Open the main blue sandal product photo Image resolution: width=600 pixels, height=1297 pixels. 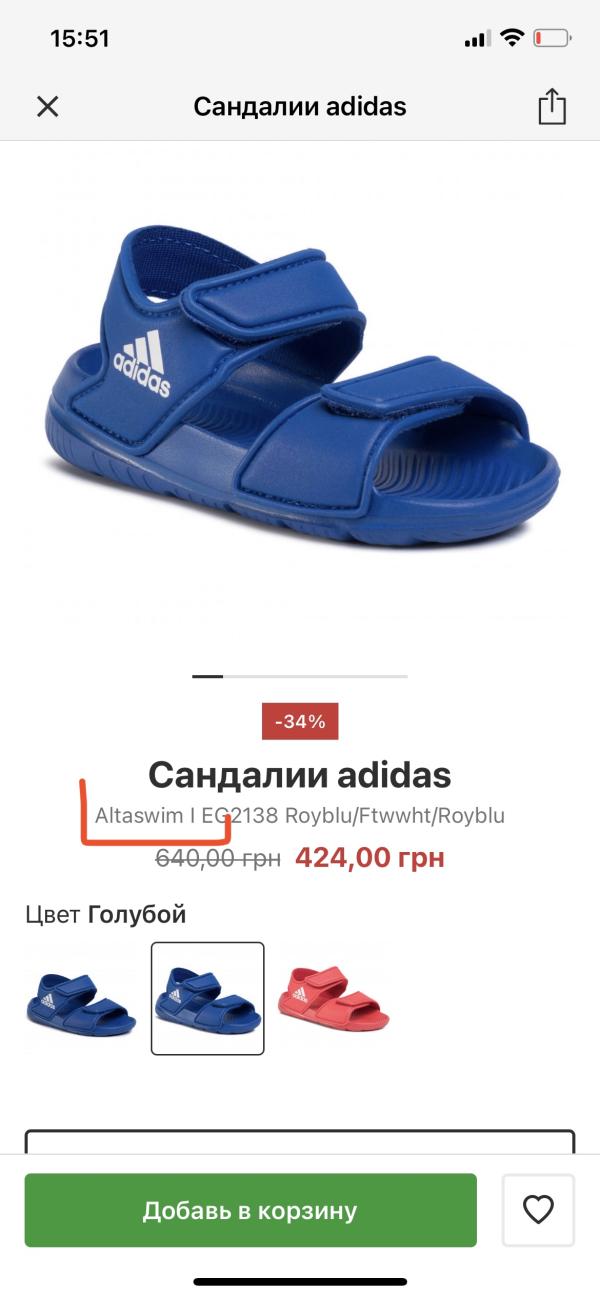point(300,385)
